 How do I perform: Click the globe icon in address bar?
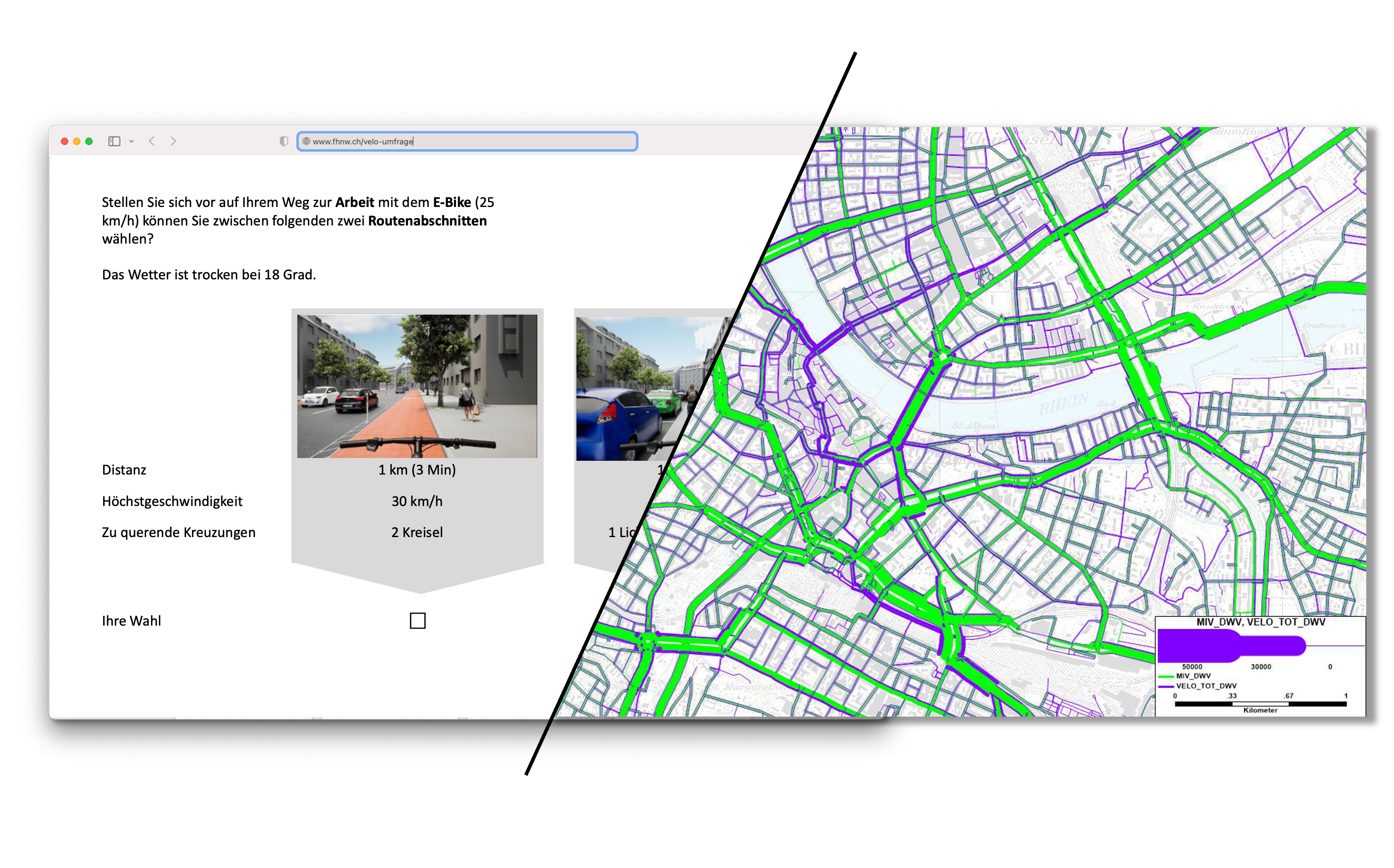coord(306,141)
